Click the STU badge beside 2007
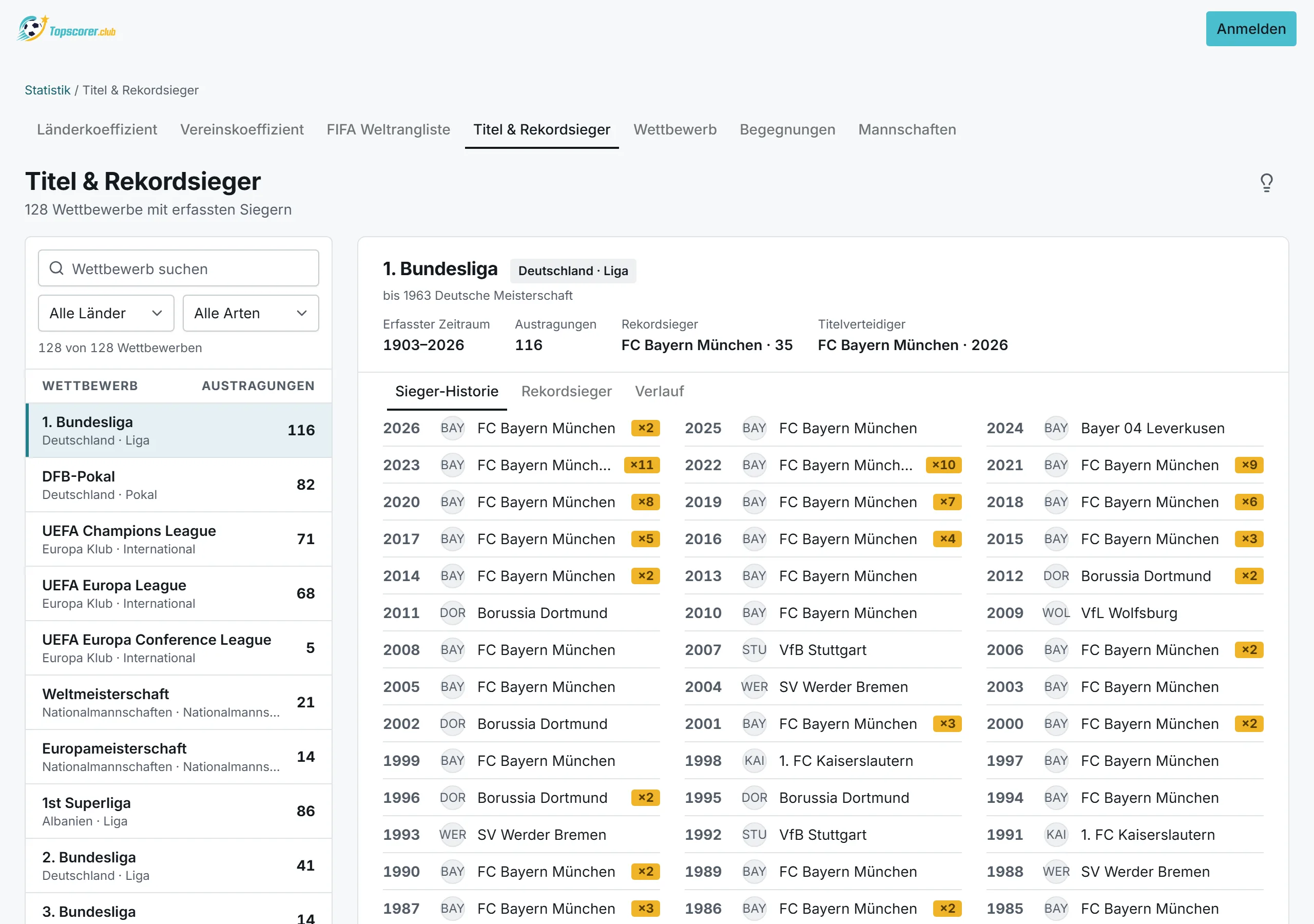 point(755,650)
